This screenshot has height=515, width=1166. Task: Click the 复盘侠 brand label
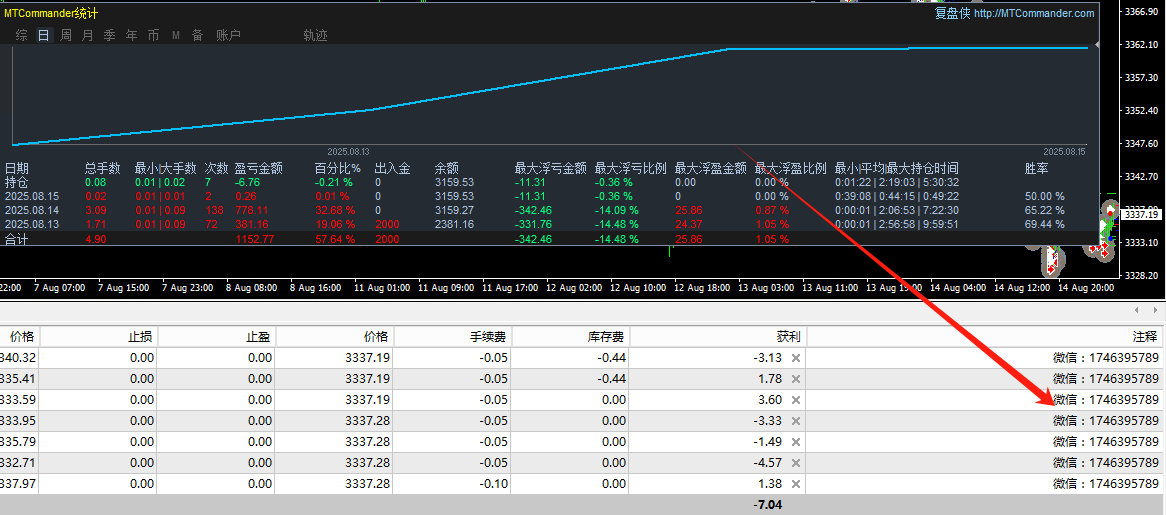coord(953,13)
